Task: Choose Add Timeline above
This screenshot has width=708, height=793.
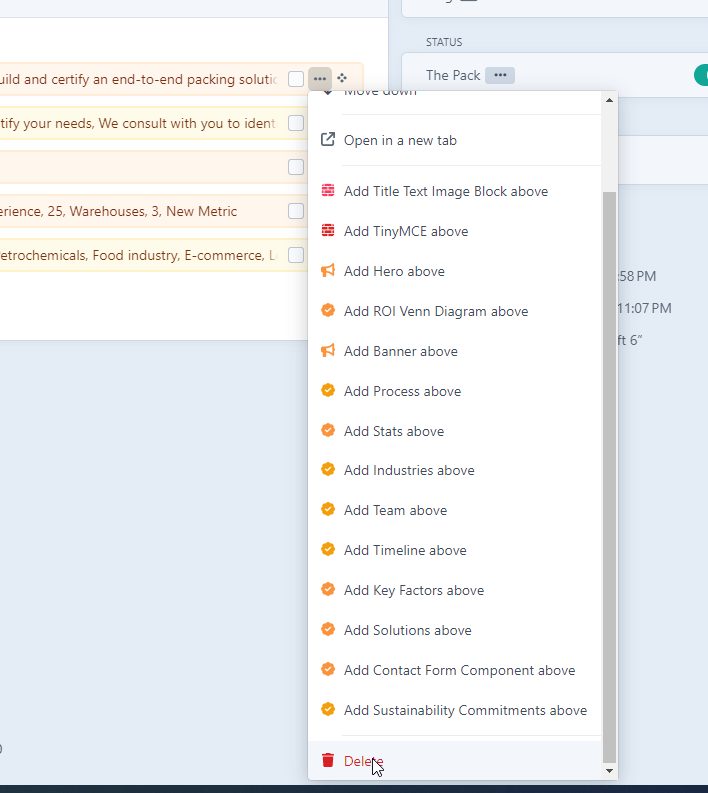Action: coord(405,550)
